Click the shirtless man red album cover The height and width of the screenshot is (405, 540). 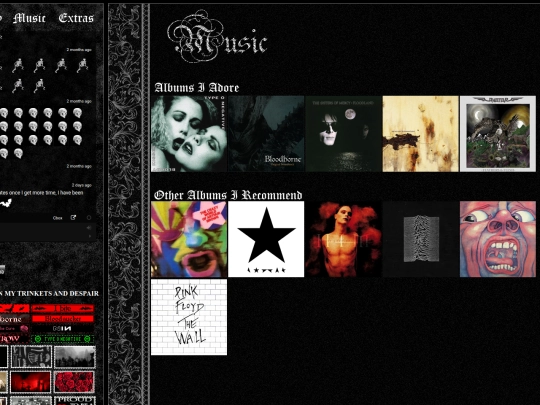pos(343,239)
